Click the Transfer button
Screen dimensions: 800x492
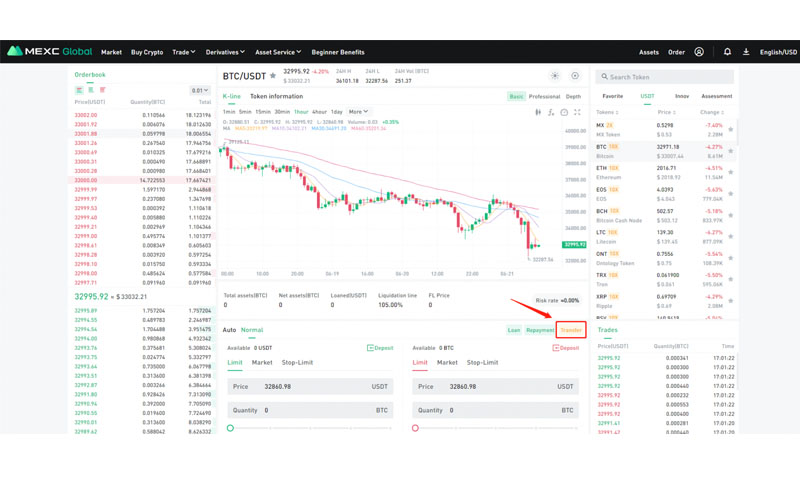click(x=571, y=330)
